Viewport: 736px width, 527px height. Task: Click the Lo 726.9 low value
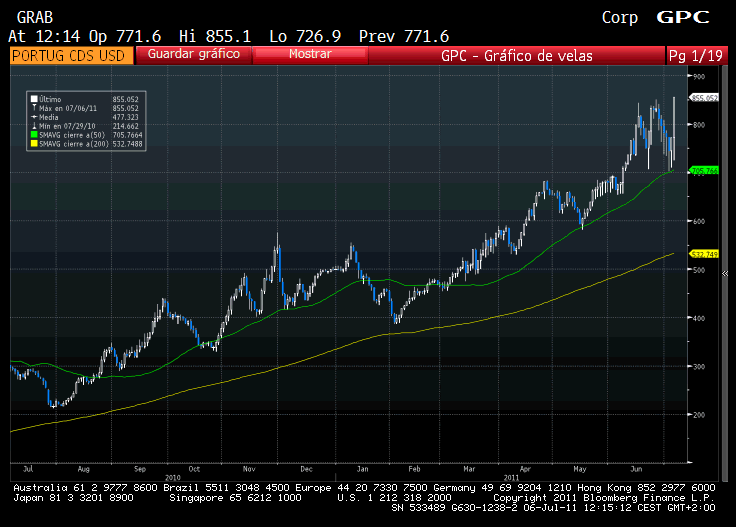click(305, 36)
